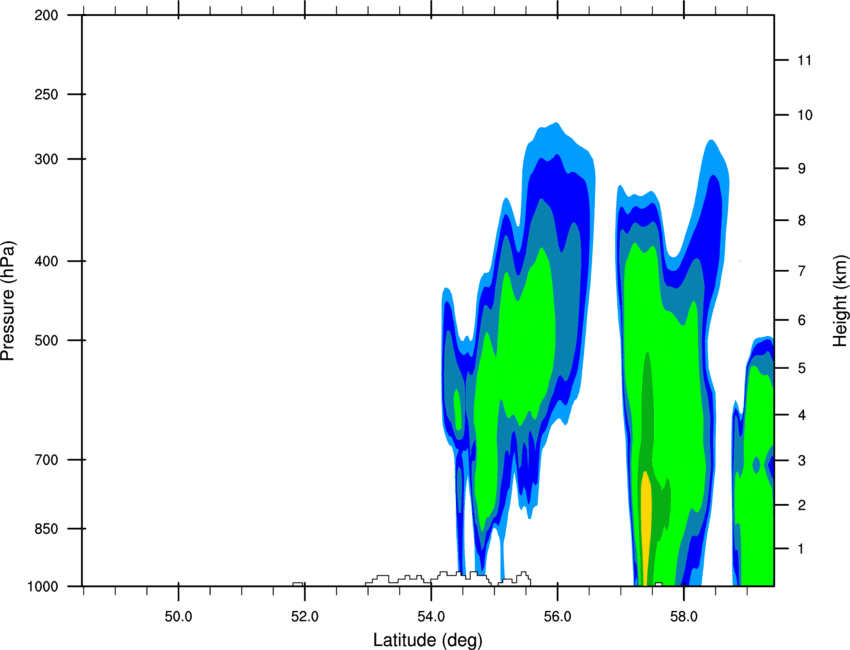Select the 700 pressure tick label

(x=47, y=460)
